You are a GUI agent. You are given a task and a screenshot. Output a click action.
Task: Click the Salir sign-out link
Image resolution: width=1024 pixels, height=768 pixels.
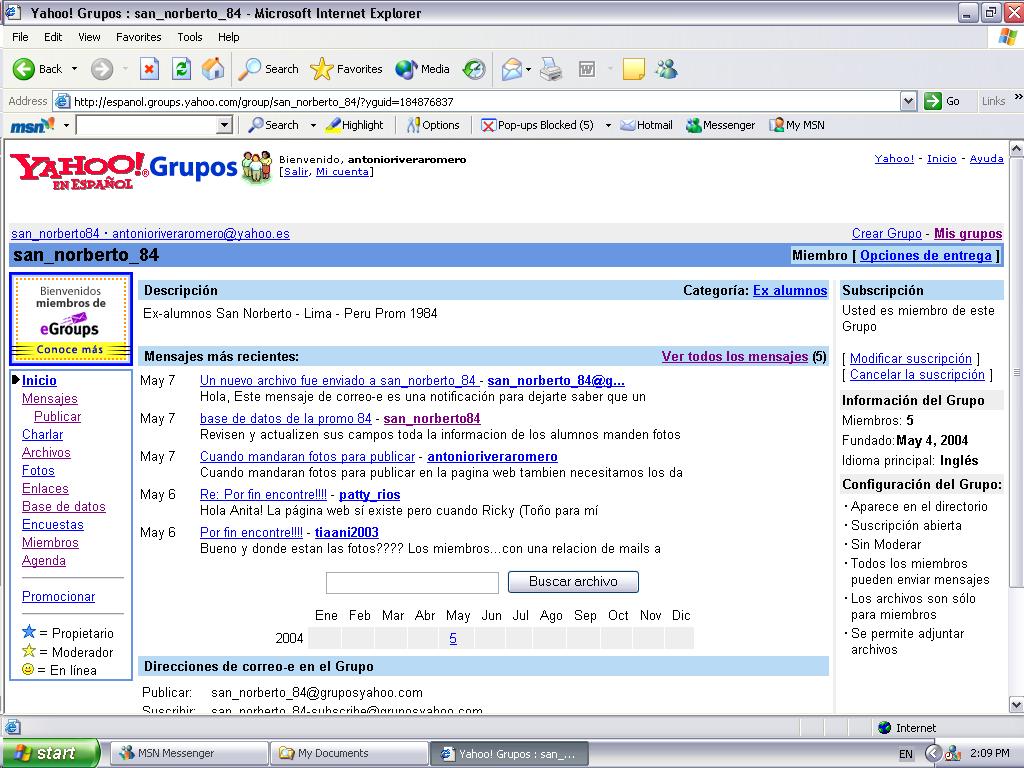295,172
